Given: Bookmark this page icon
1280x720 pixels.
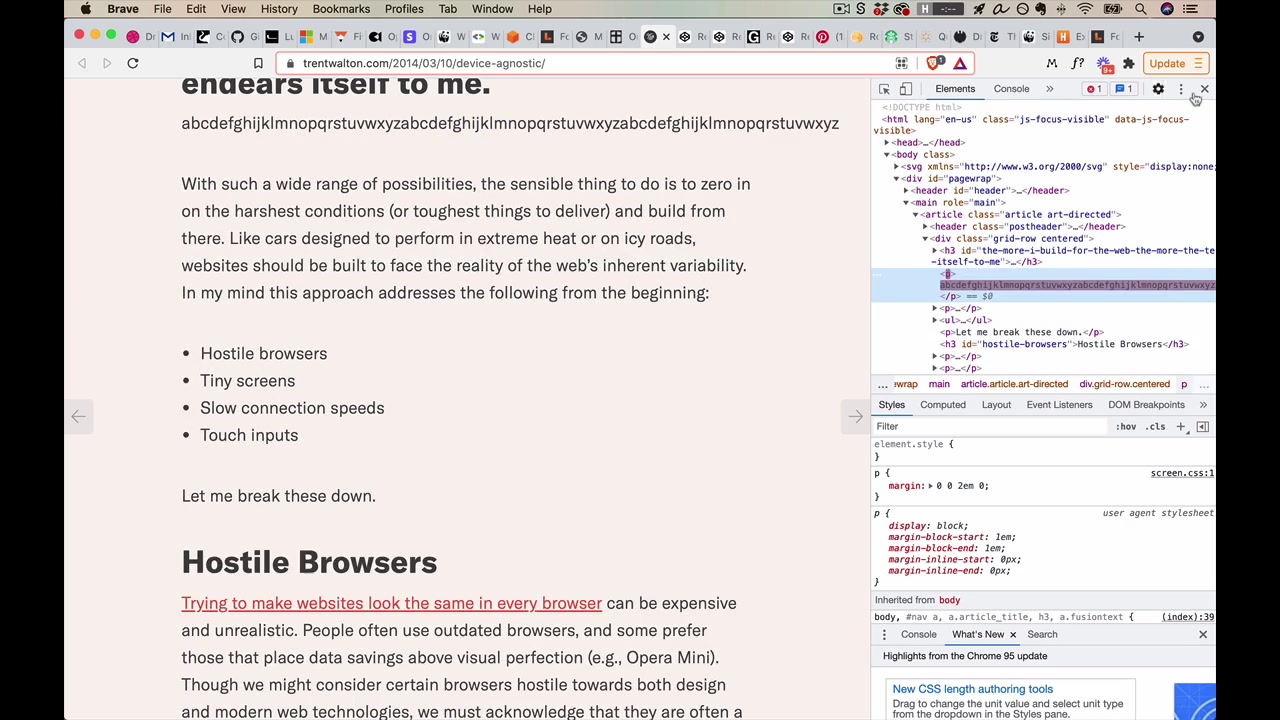Looking at the screenshot, I should [x=258, y=63].
